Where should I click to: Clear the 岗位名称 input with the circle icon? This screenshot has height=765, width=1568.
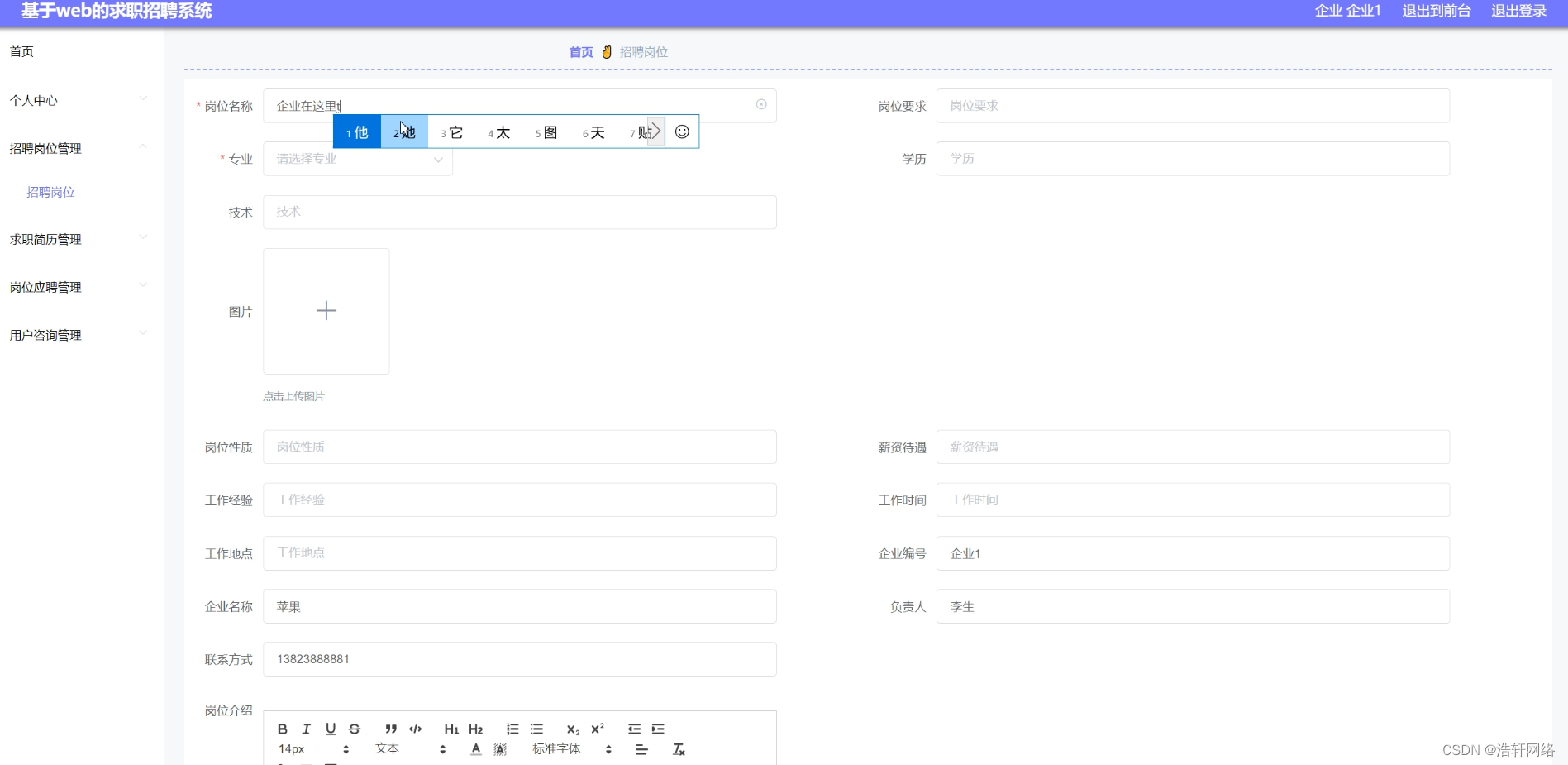tap(760, 104)
